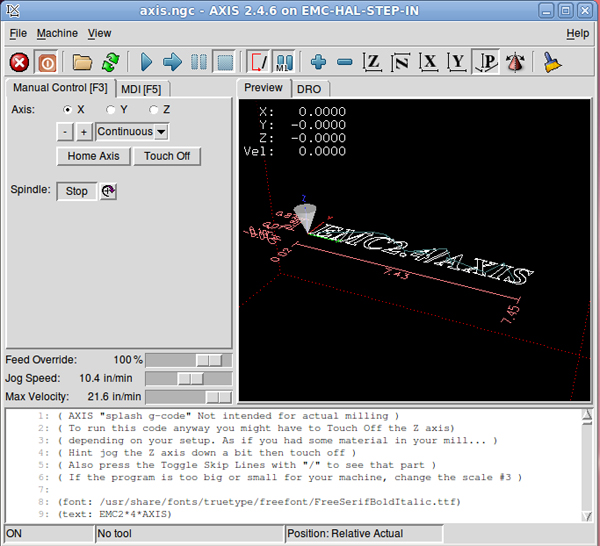This screenshot has height=546, width=600.
Task: Switch to the MDI [F5] tab
Action: point(143,88)
